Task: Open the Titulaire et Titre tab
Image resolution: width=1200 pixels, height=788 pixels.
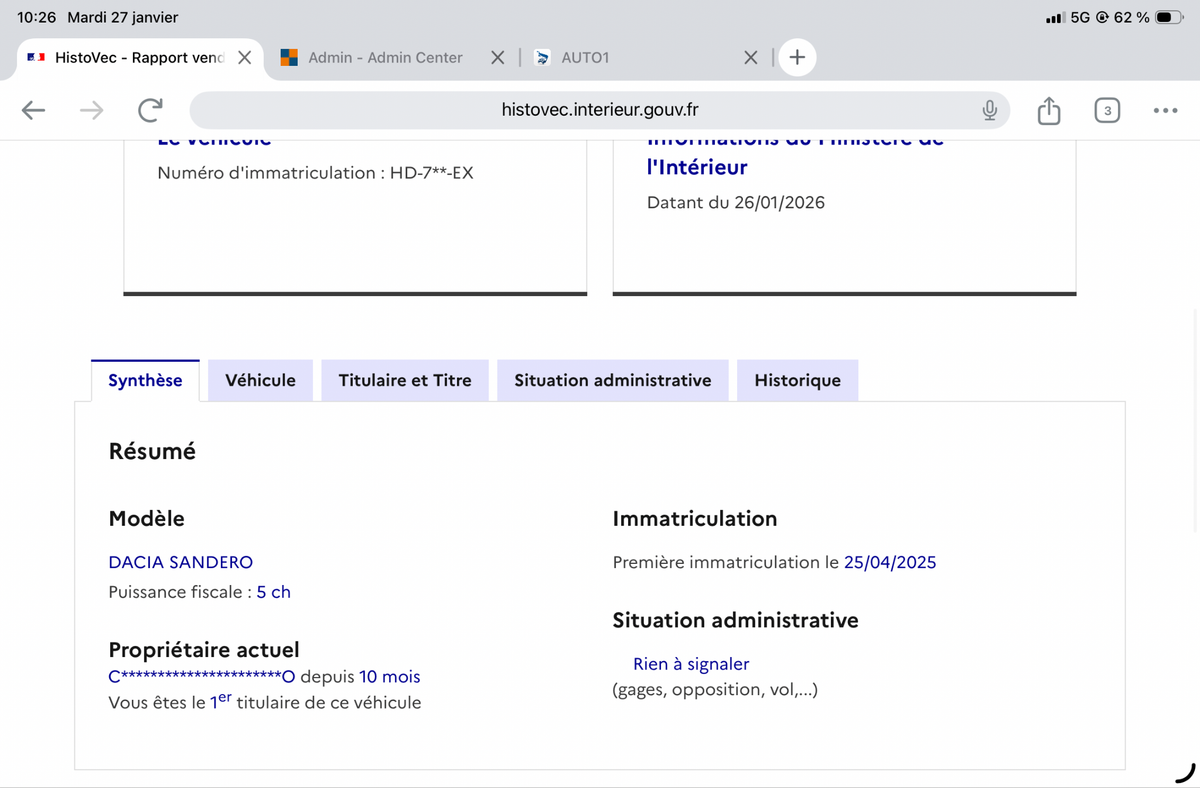Action: (404, 380)
